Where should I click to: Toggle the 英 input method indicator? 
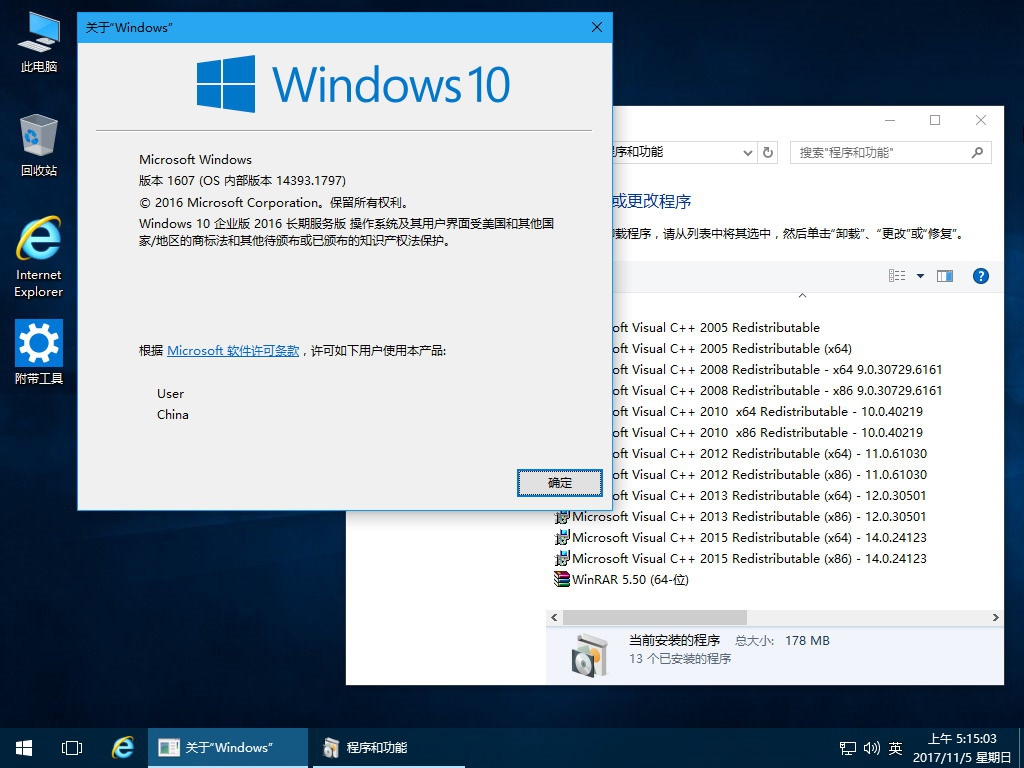(895, 748)
